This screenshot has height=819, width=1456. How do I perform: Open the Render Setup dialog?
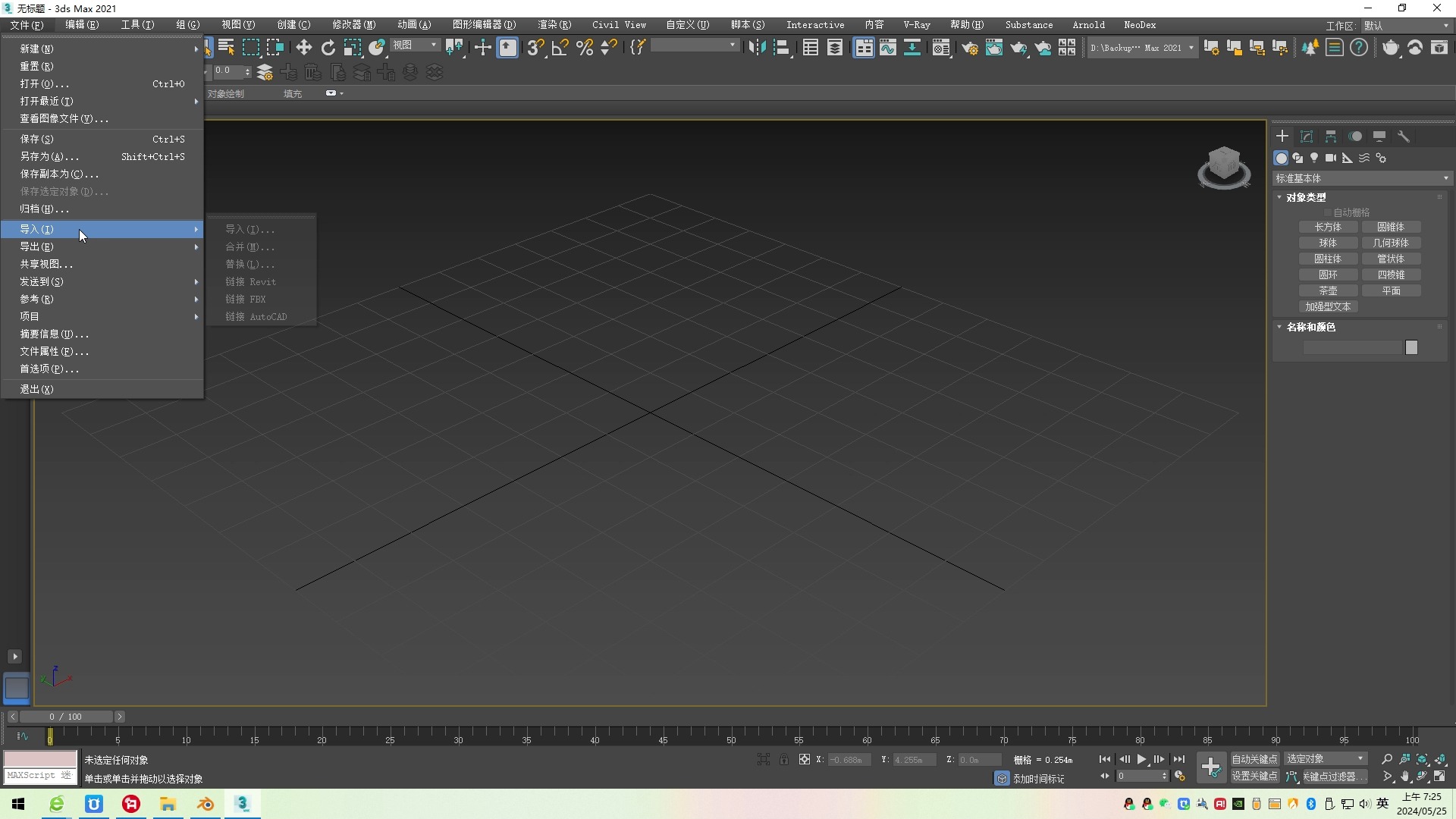point(970,48)
